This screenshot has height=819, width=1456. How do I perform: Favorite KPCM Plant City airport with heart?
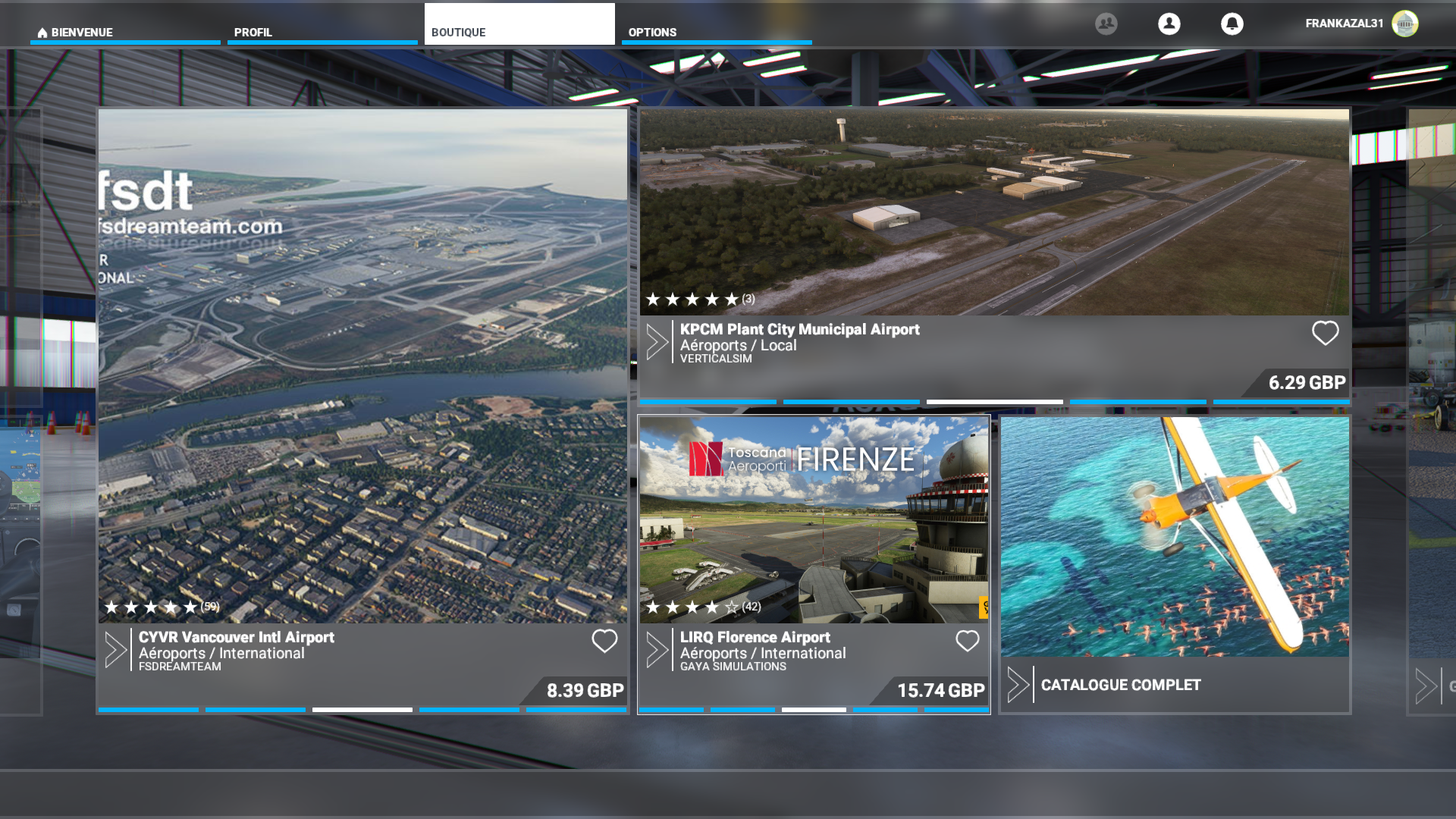(1325, 333)
